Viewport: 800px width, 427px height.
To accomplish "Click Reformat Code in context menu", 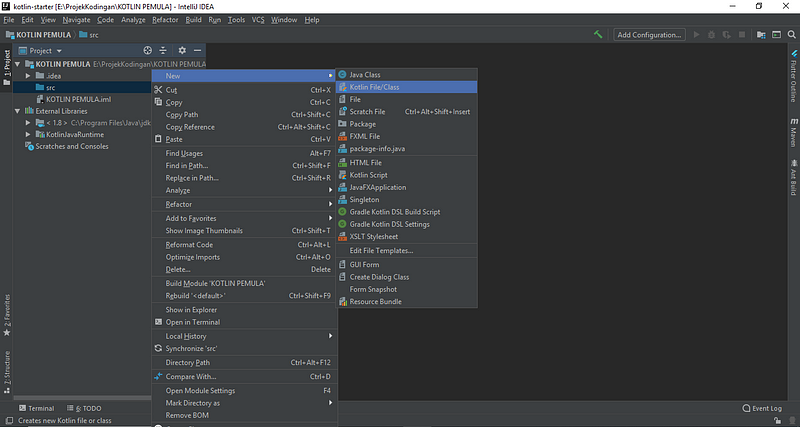I will [x=243, y=245].
